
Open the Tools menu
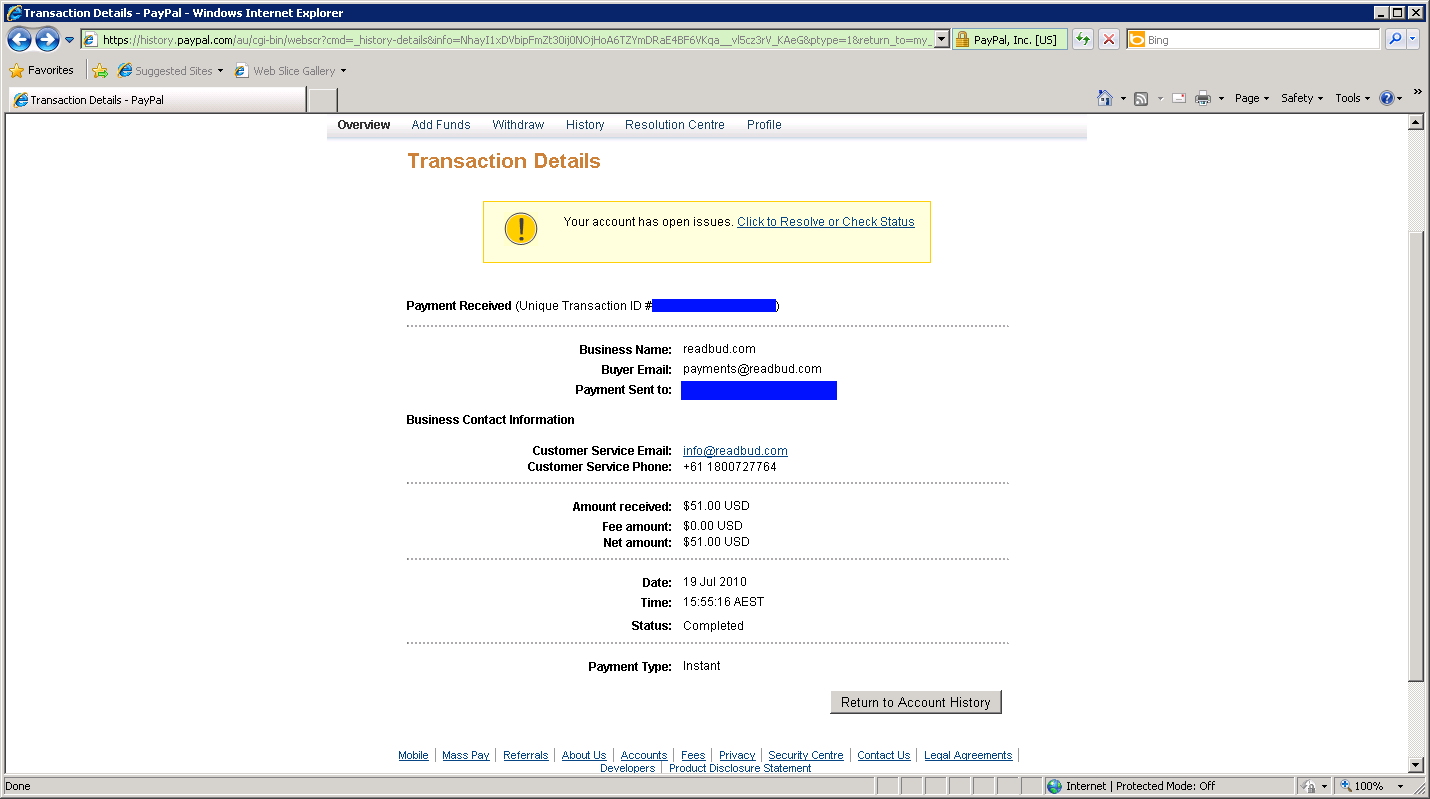click(1353, 98)
